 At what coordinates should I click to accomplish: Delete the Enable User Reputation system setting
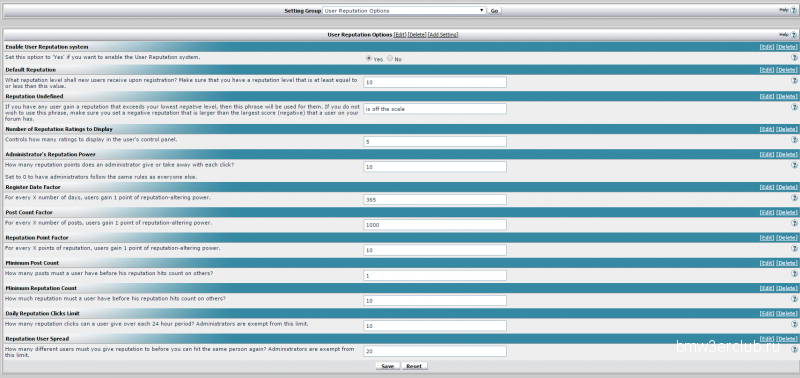tap(786, 47)
